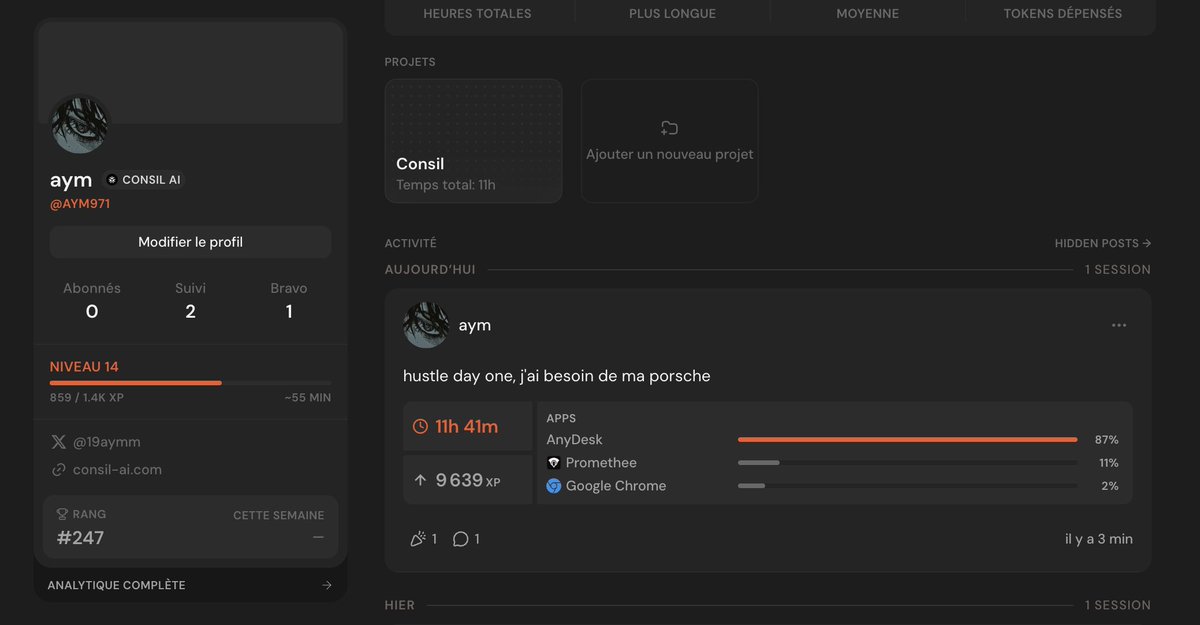The image size is (1200, 625).
Task: Click the Suivi count
Action: (190, 312)
